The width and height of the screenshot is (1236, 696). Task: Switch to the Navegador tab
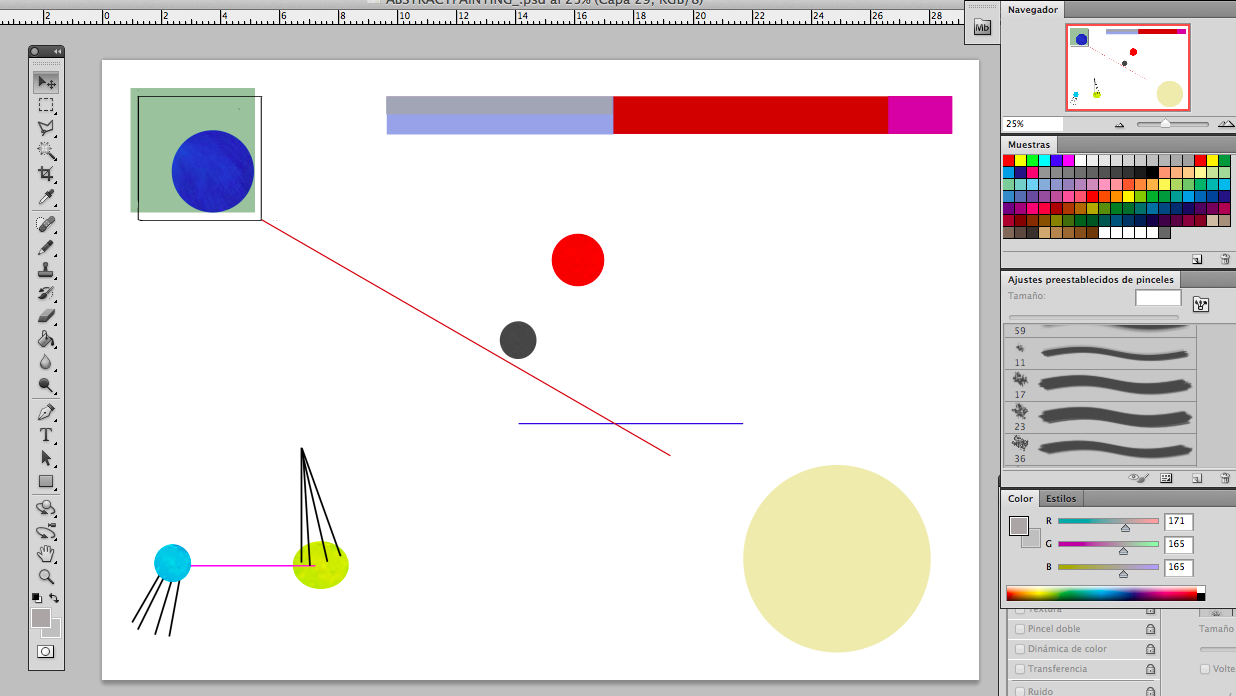[1032, 9]
